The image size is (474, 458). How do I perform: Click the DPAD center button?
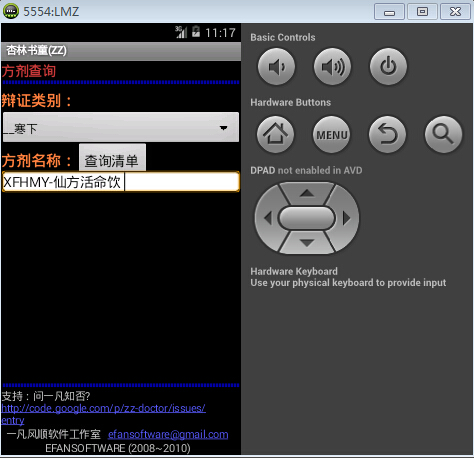point(307,218)
